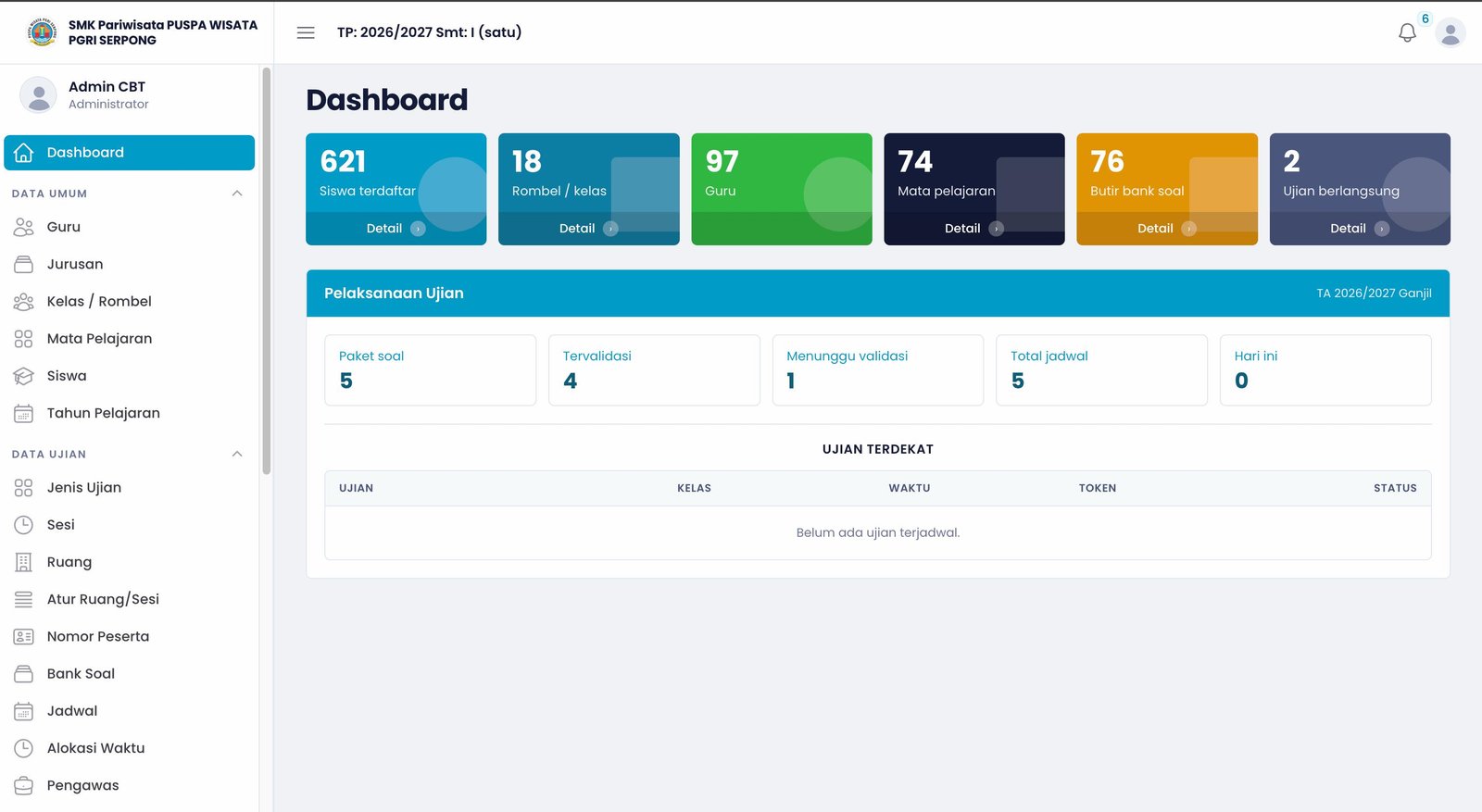This screenshot has width=1482, height=812.
Task: Click the TA 2026/2027 Ganjil label
Action: coord(1374,294)
